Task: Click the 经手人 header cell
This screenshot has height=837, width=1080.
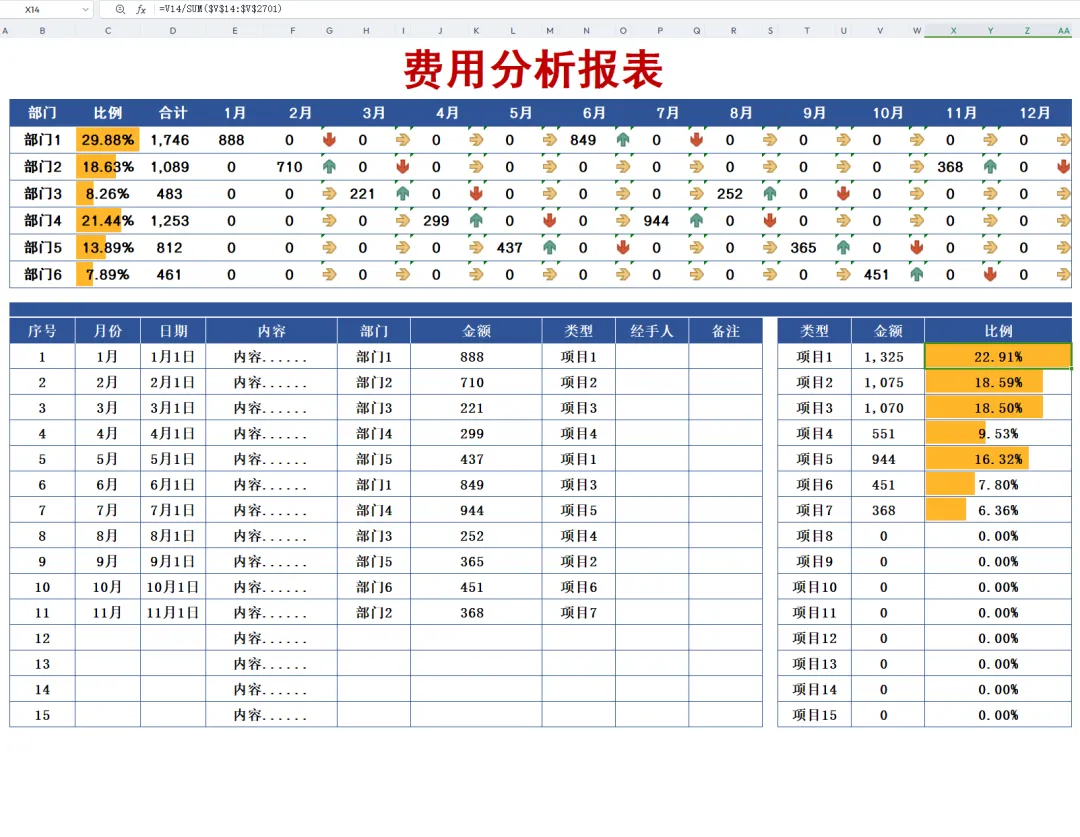Action: click(652, 331)
